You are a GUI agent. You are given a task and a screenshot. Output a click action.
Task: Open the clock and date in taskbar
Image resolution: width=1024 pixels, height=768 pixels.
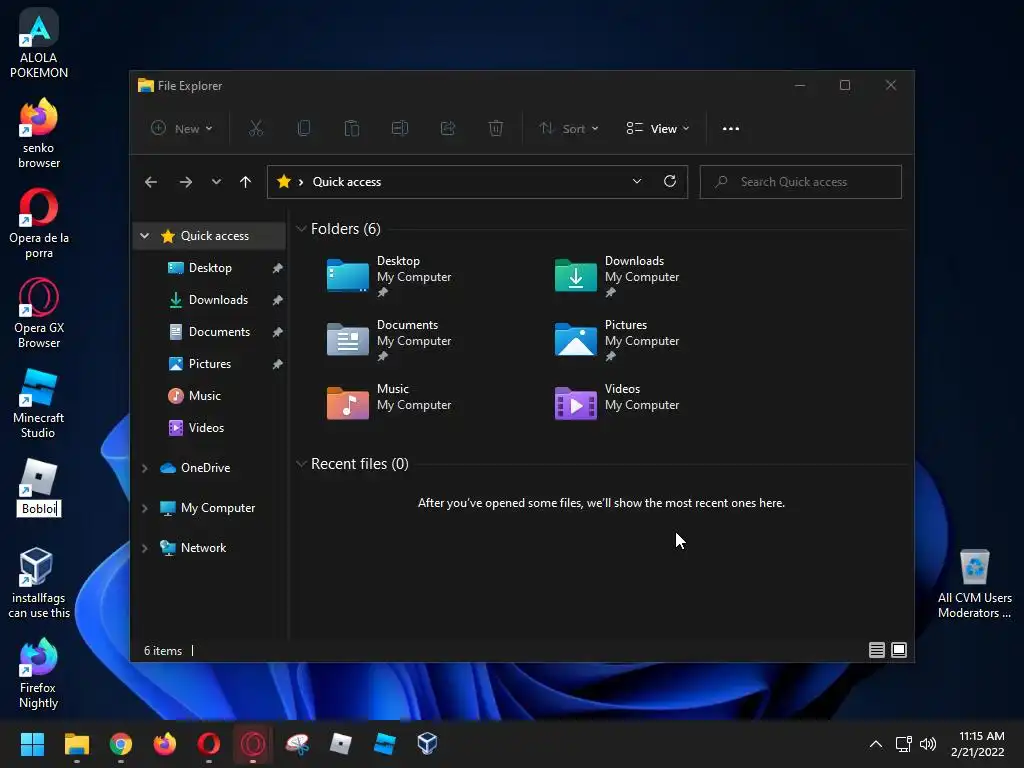(978, 744)
